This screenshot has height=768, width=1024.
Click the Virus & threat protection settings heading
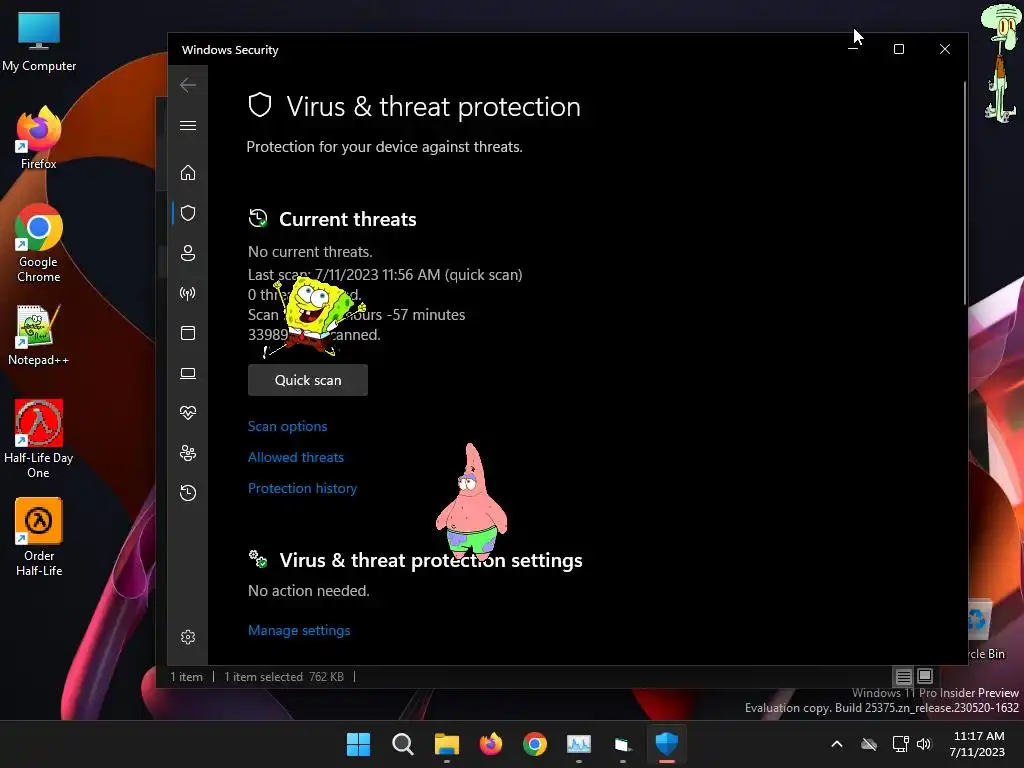431,560
